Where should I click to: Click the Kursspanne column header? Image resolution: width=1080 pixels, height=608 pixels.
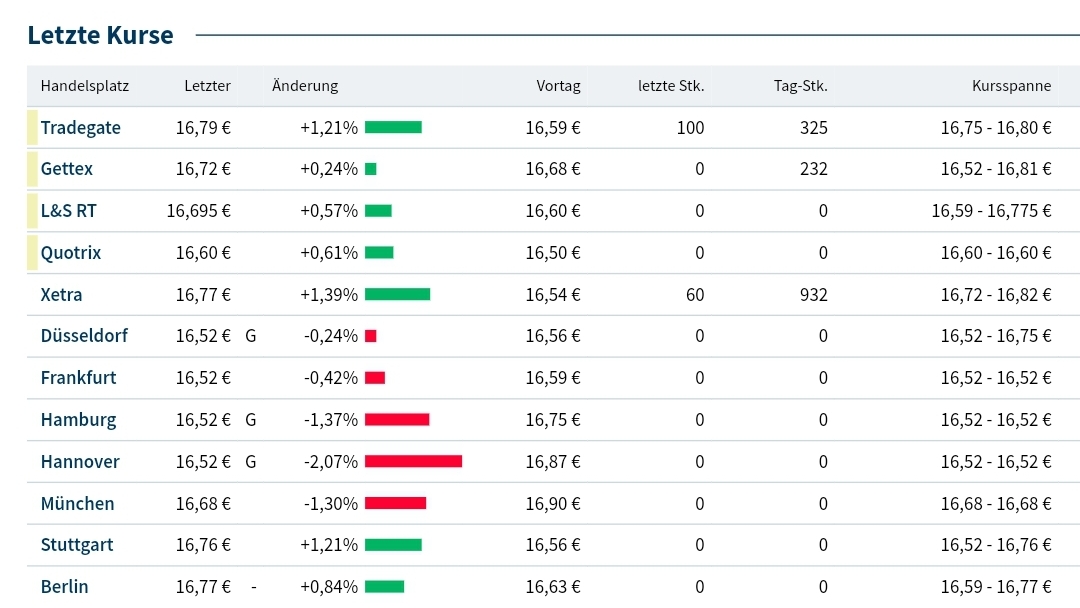tap(1011, 86)
